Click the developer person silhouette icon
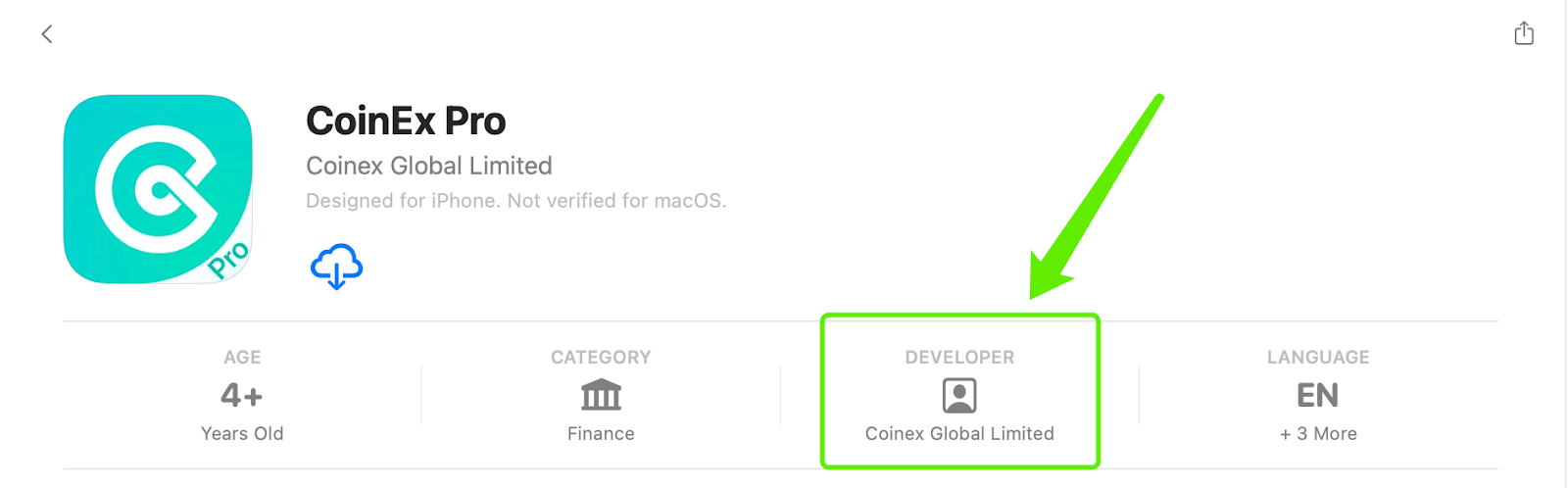 [959, 396]
